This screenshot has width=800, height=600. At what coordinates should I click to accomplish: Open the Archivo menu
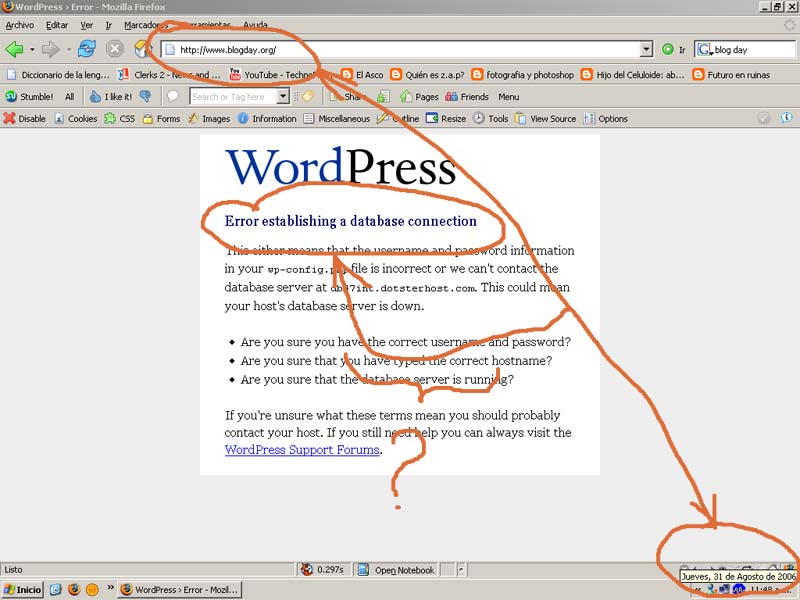click(x=19, y=24)
